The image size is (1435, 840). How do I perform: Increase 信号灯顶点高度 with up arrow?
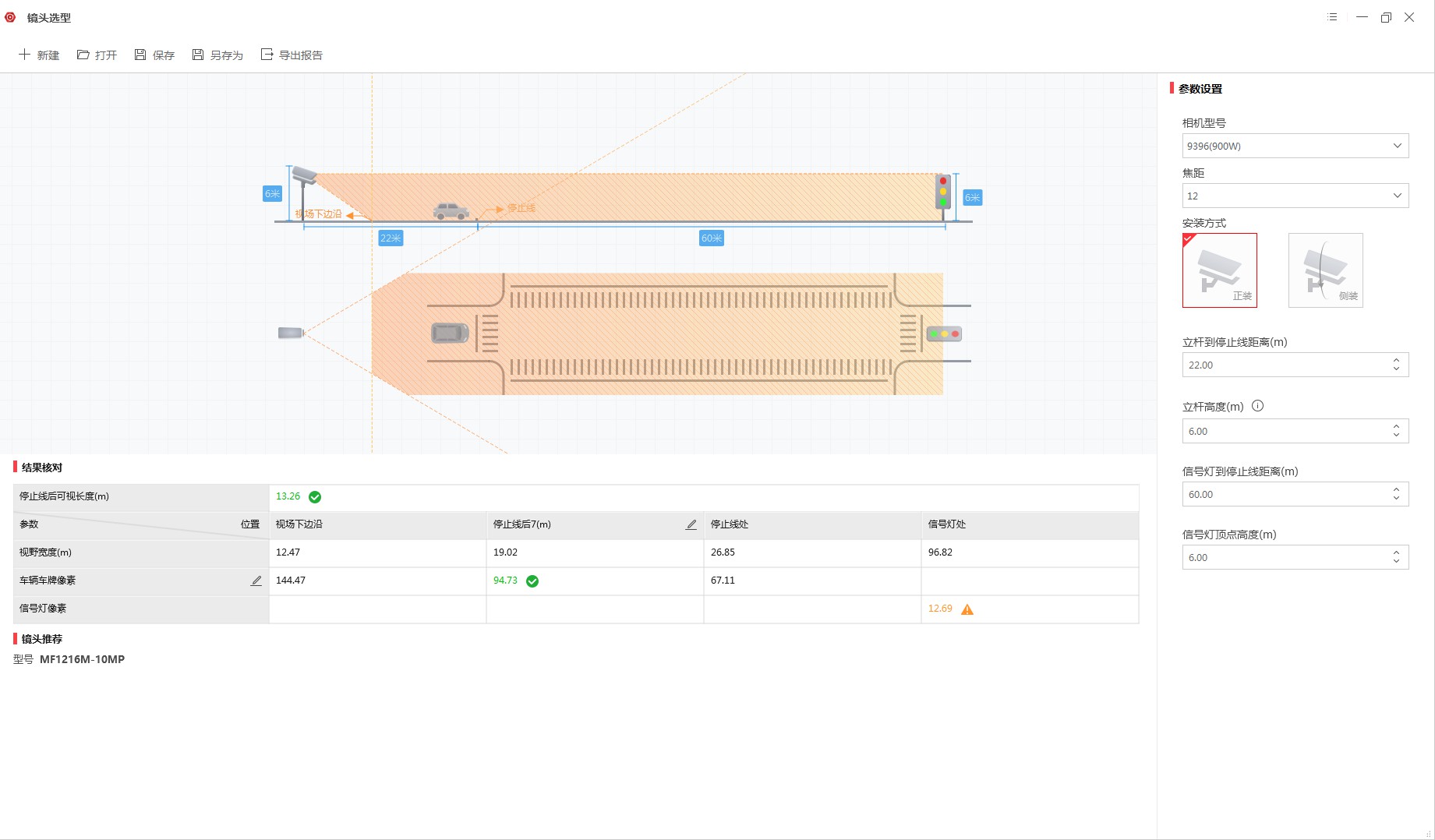click(1396, 552)
